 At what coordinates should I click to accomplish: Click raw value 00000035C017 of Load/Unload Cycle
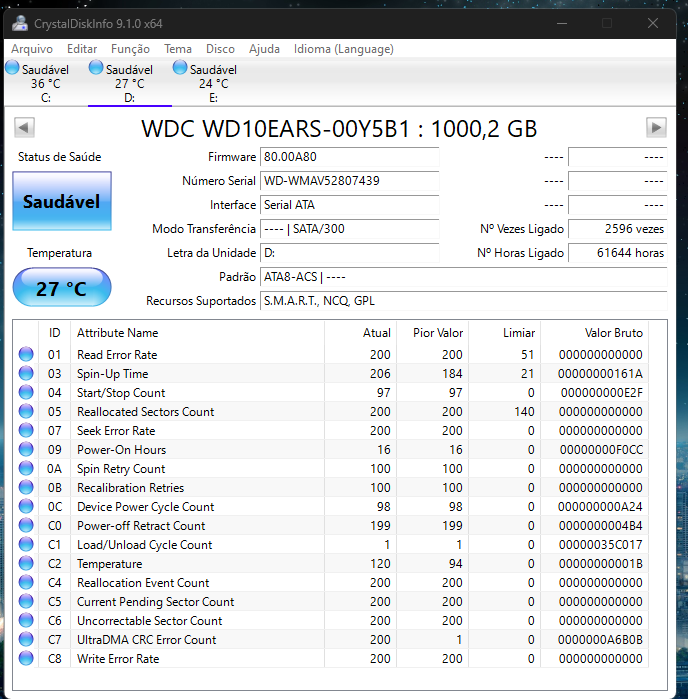pyautogui.click(x=600, y=545)
